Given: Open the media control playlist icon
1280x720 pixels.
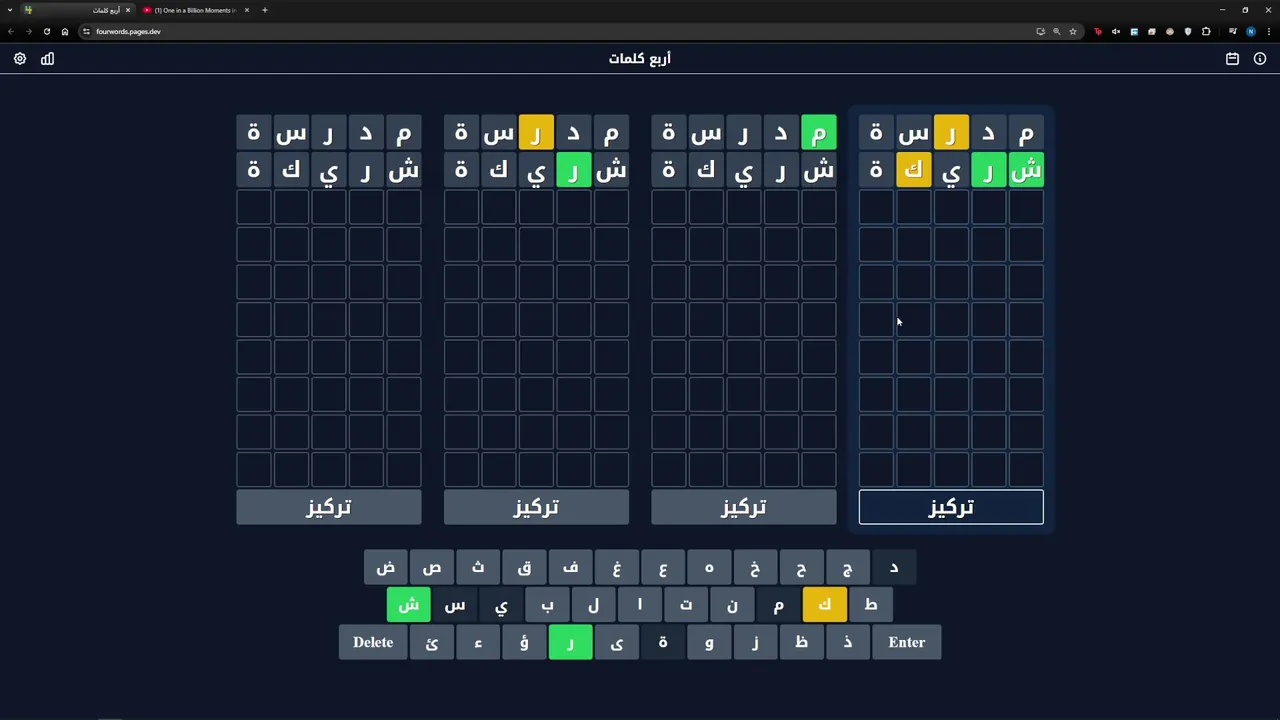Looking at the screenshot, I should click(1232, 31).
